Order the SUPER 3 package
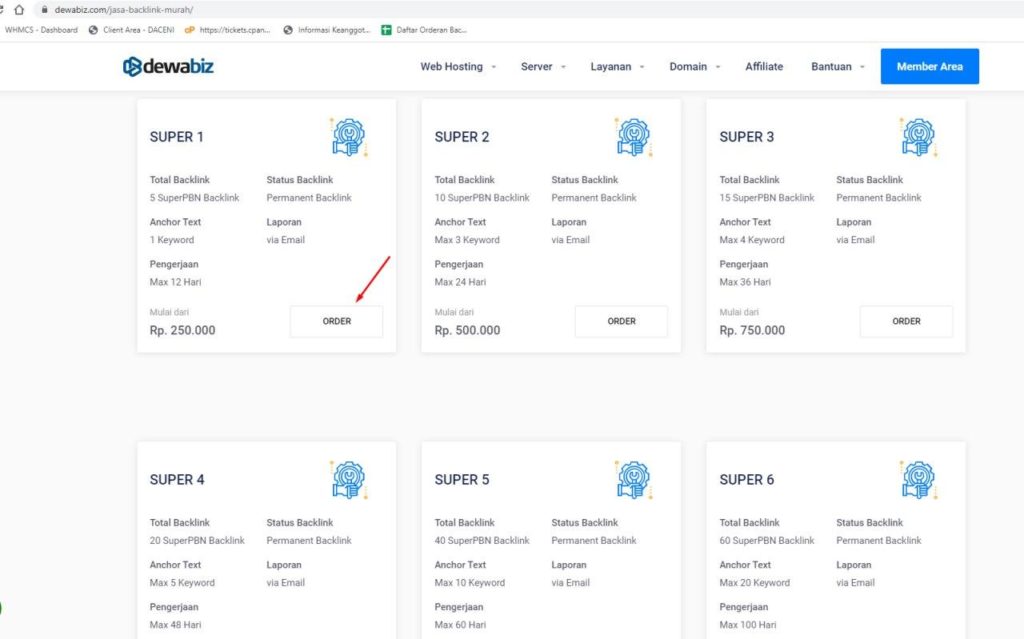This screenshot has width=1024, height=639. [906, 321]
